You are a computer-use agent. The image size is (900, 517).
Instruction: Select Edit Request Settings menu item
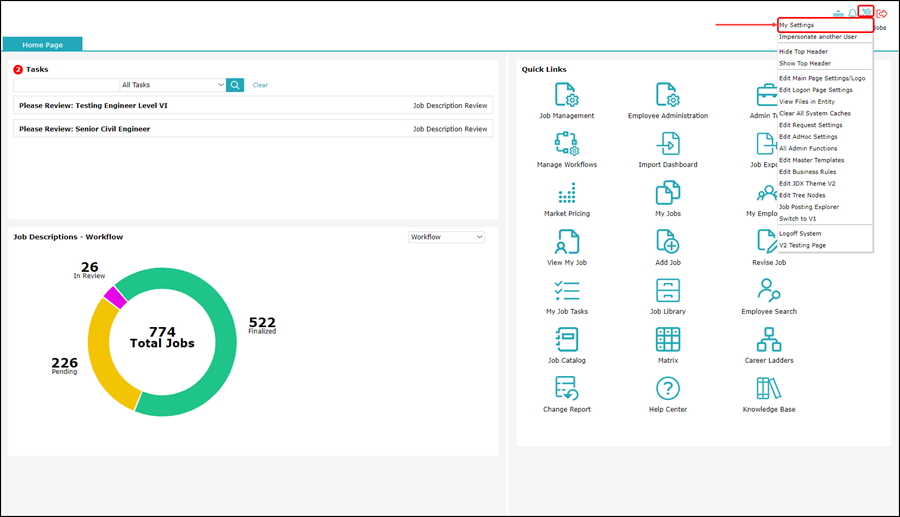(x=810, y=125)
